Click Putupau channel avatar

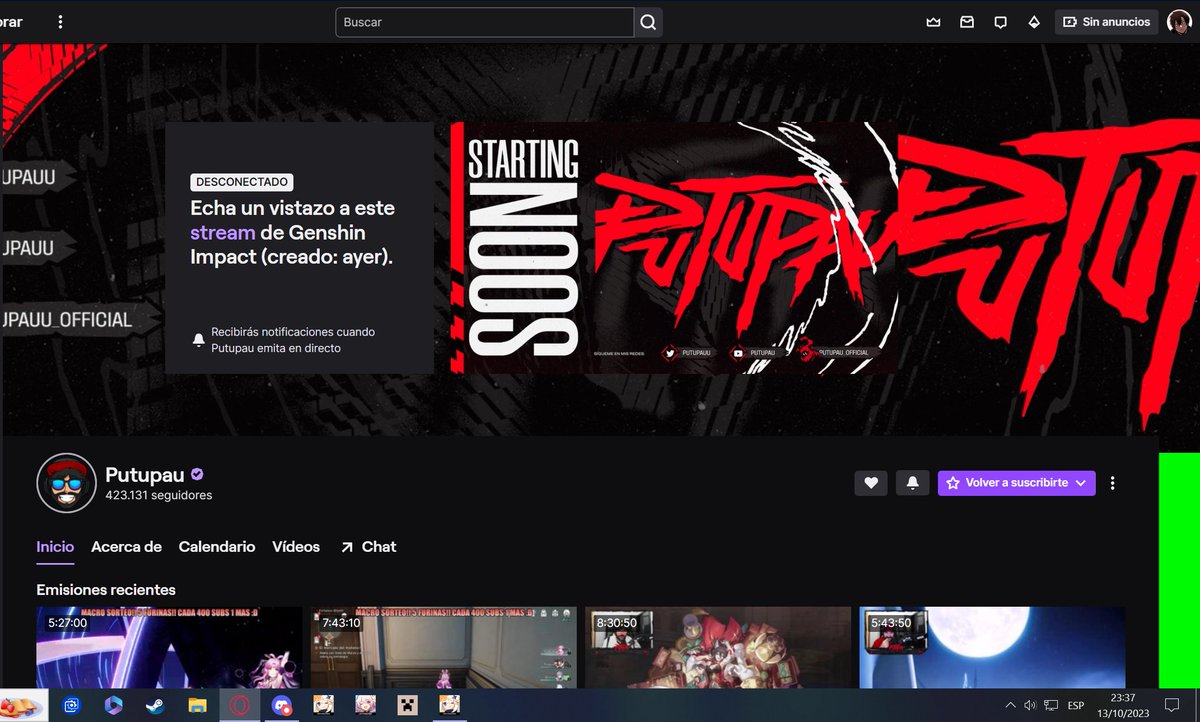(66, 483)
